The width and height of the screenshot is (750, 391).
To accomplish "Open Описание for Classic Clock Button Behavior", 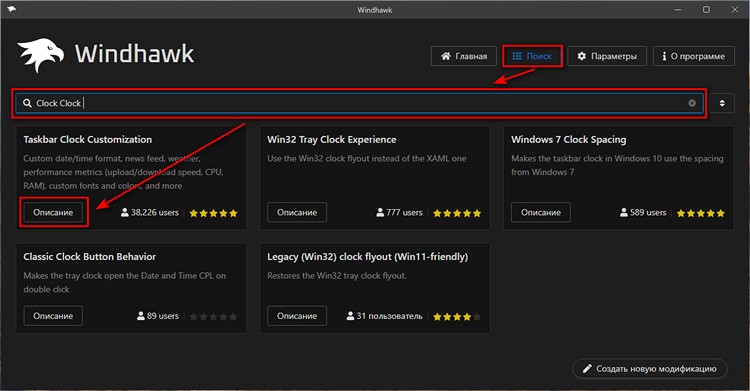I will click(x=53, y=316).
